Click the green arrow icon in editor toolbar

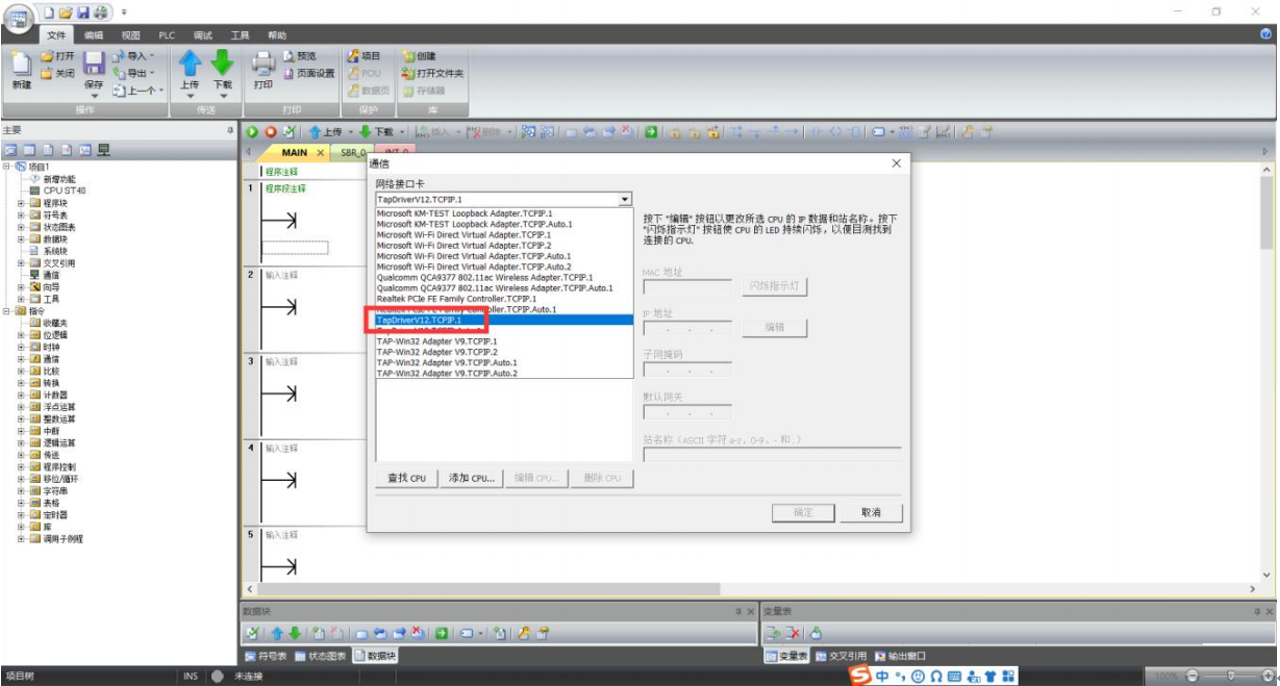click(x=651, y=132)
